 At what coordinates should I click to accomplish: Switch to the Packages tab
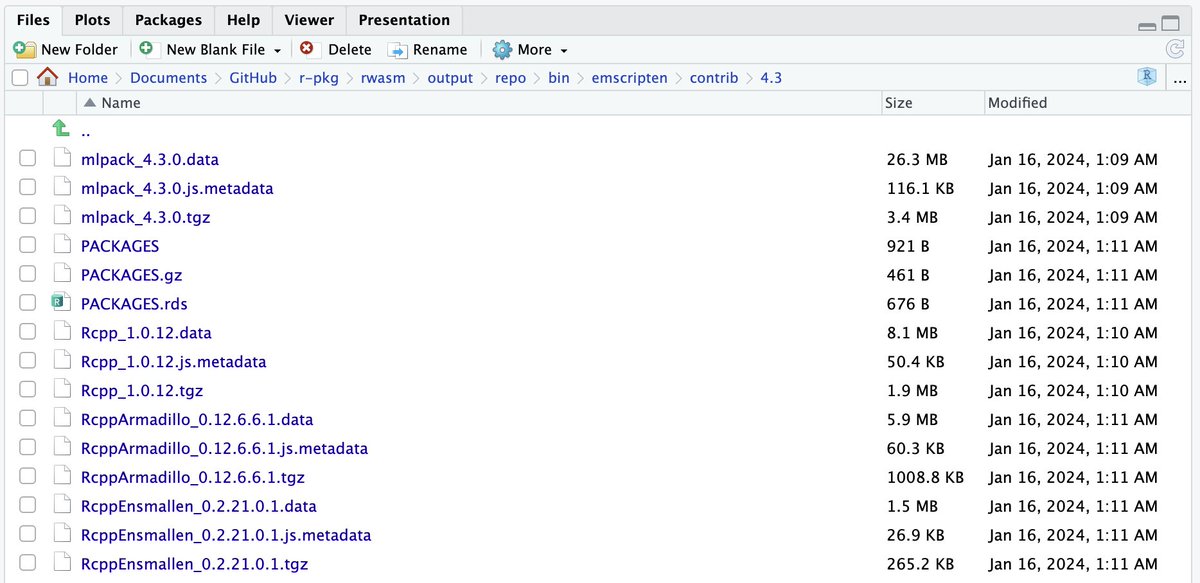(168, 20)
